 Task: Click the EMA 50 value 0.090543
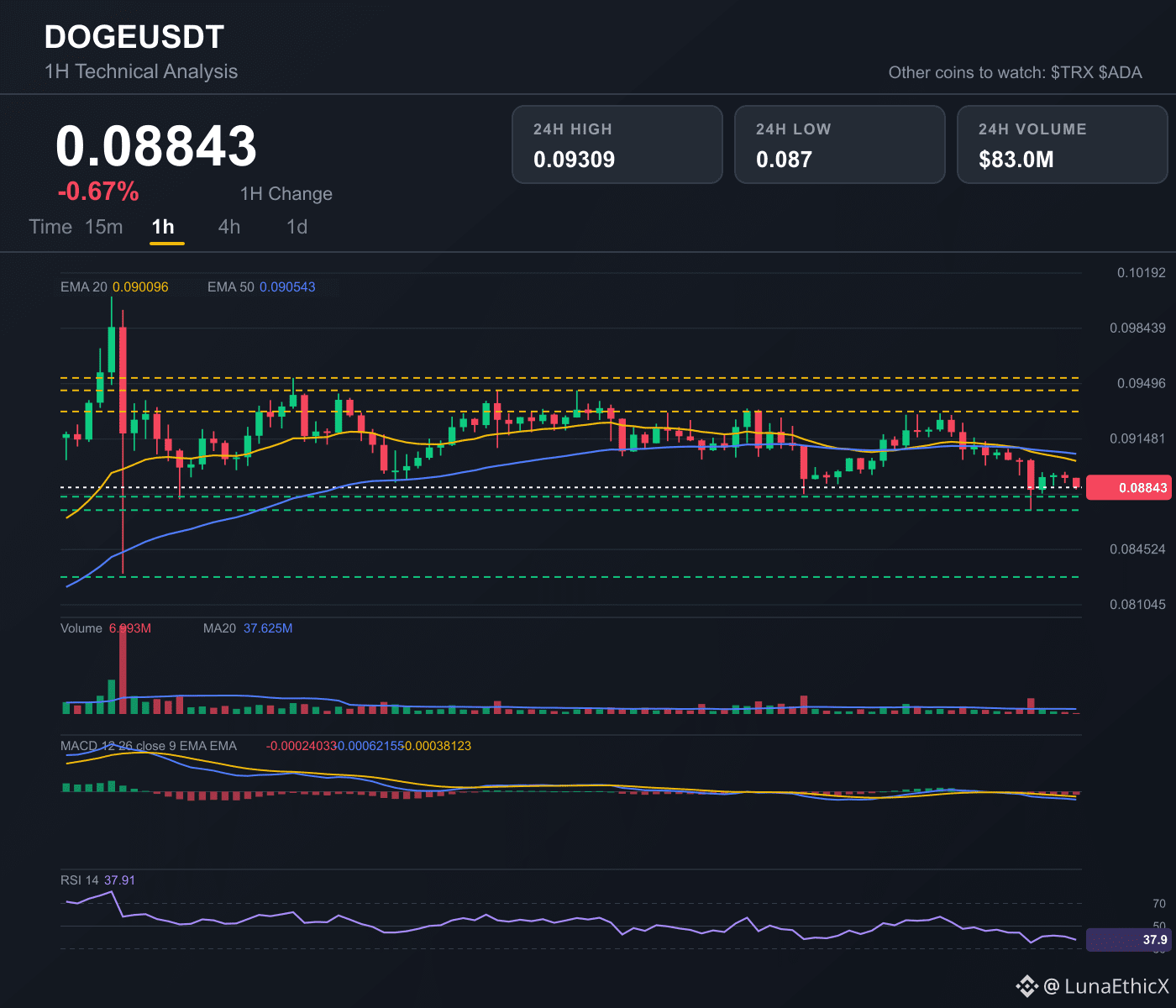click(x=287, y=287)
